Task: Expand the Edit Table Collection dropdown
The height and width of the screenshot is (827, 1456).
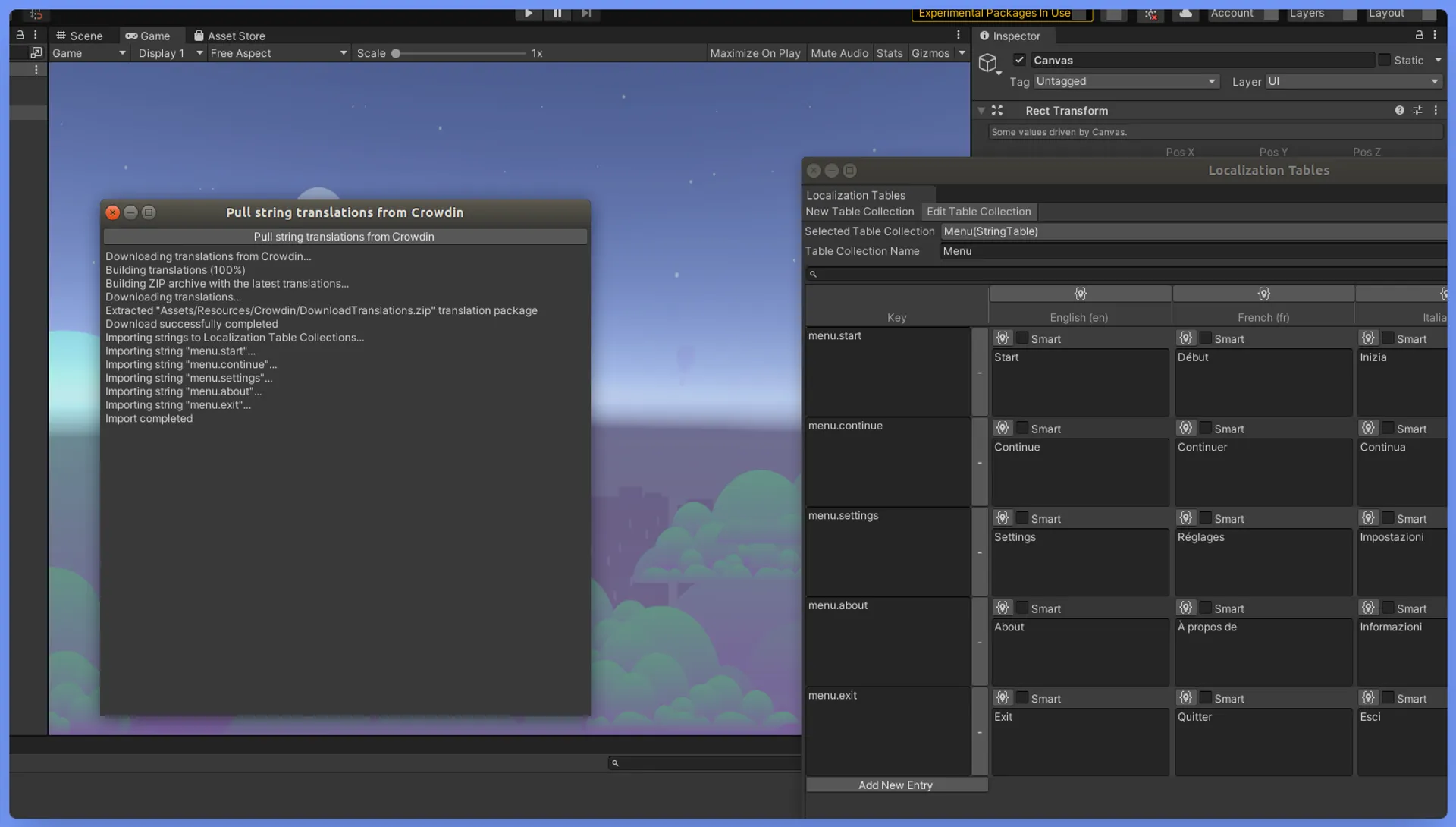Action: click(979, 211)
